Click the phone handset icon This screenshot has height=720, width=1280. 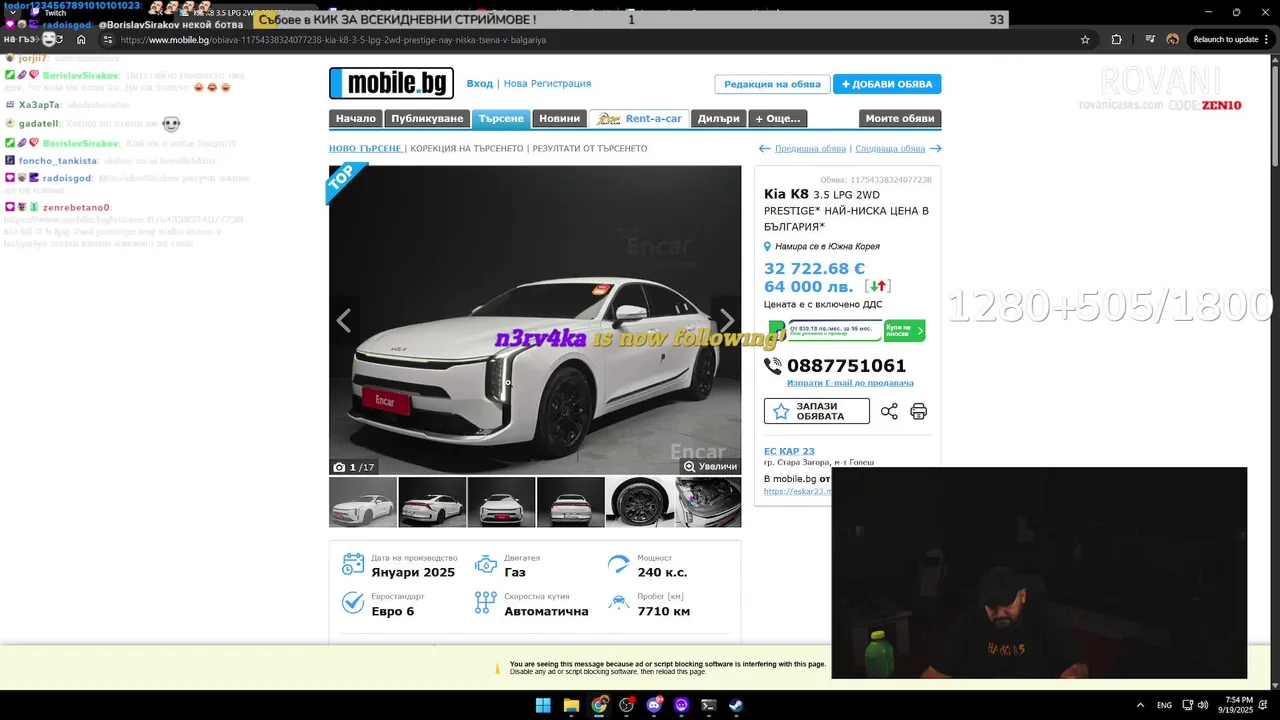pos(773,366)
